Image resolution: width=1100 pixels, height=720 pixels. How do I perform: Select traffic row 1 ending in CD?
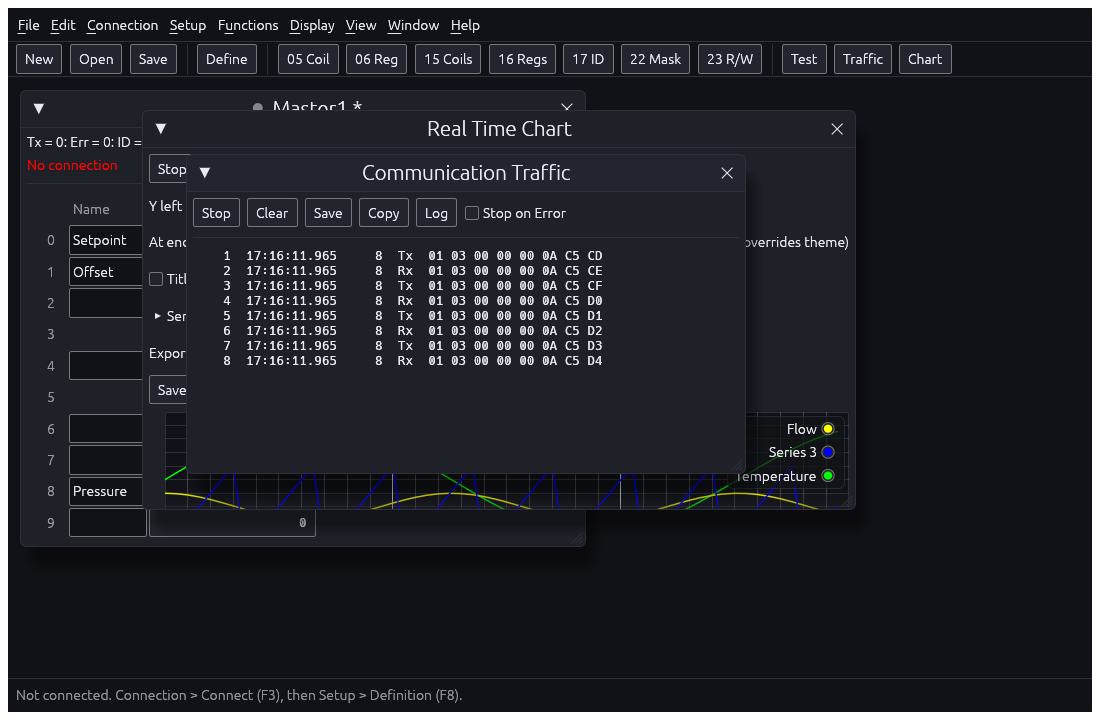pyautogui.click(x=412, y=256)
